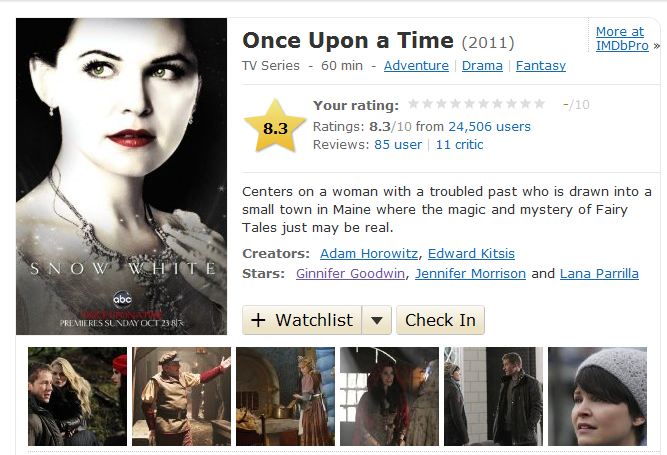This screenshot has width=667, height=455.
Task: Open Ginnifer Goodwin's actor page
Action: click(x=351, y=273)
